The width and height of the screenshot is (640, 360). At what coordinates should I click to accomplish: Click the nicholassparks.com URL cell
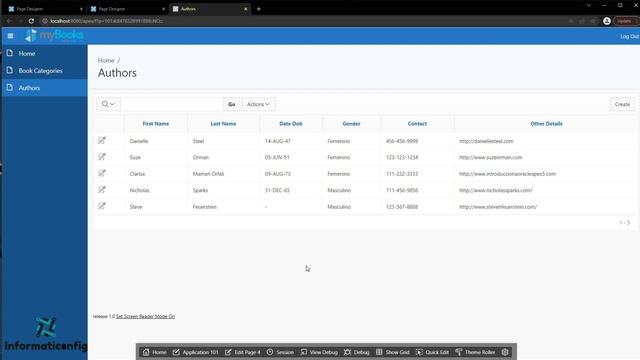point(496,190)
